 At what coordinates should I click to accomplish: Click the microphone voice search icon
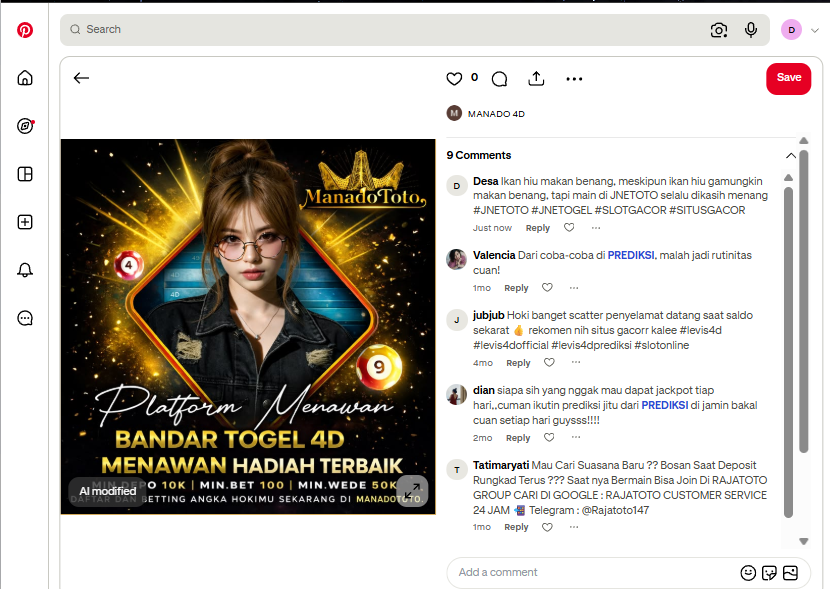[x=751, y=30]
